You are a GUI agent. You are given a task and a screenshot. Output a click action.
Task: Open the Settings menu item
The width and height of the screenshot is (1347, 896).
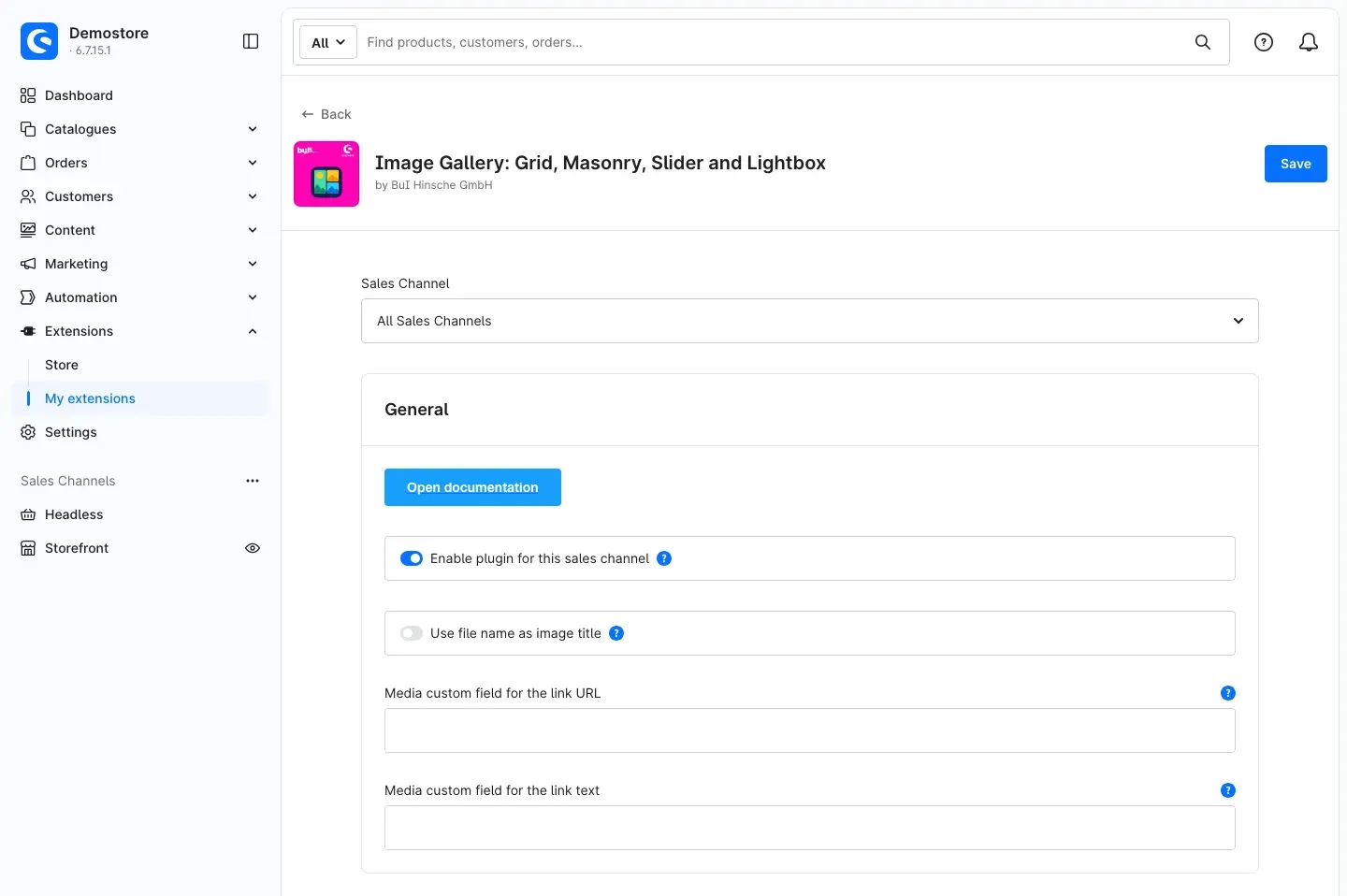(x=71, y=432)
